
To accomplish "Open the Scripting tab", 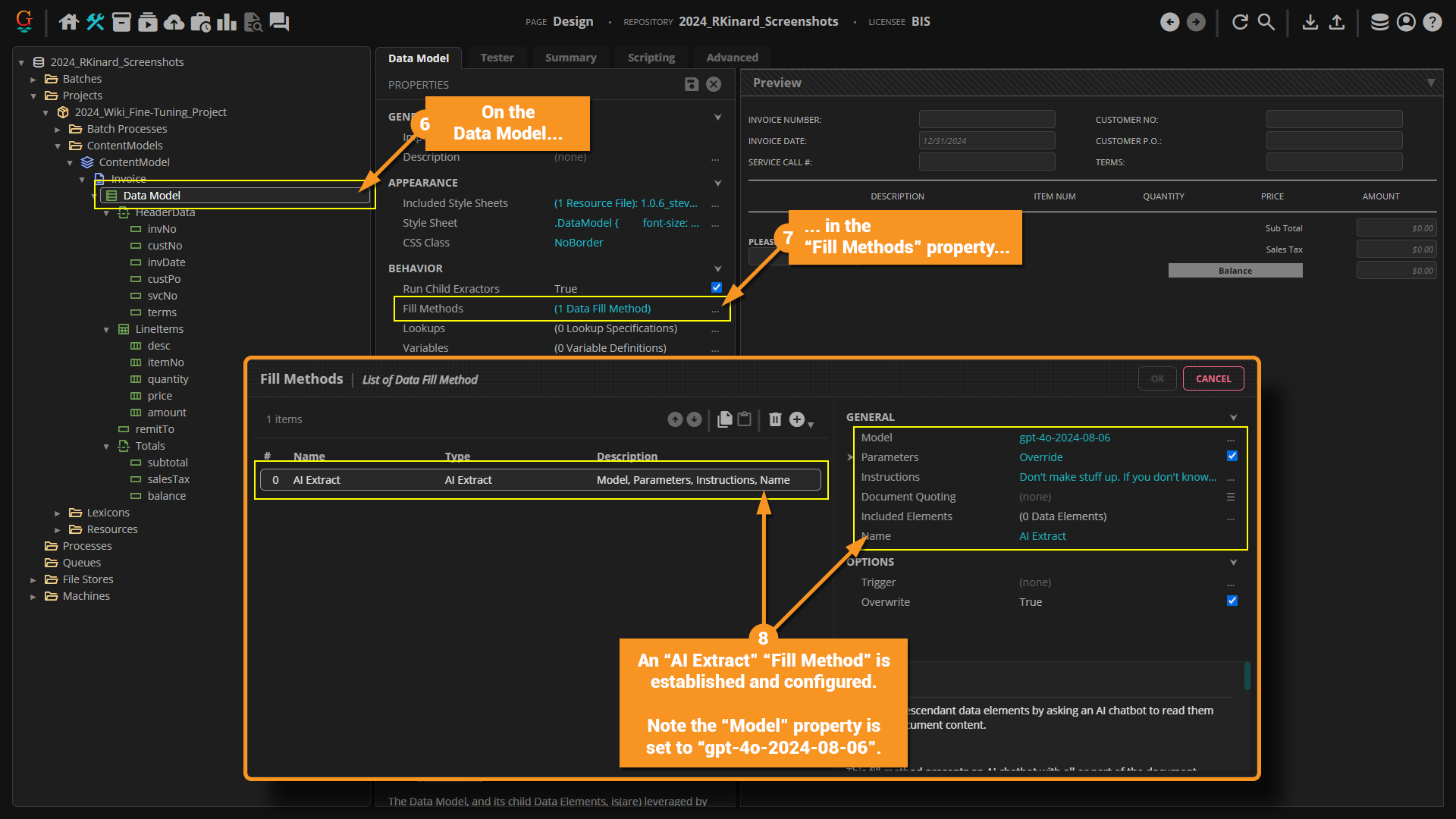I will click(651, 58).
